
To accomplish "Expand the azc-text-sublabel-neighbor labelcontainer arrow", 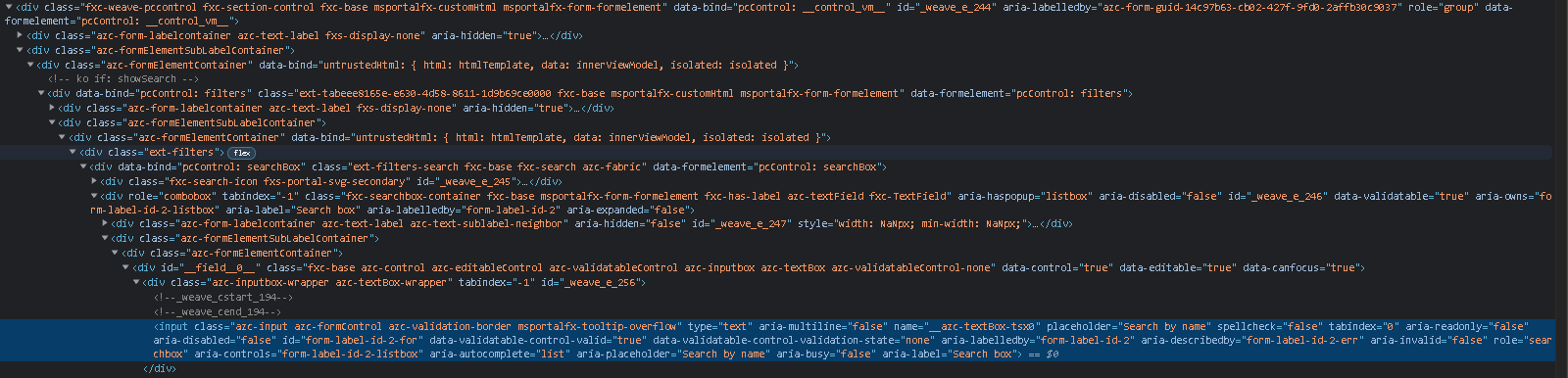I will pyautogui.click(x=105, y=224).
